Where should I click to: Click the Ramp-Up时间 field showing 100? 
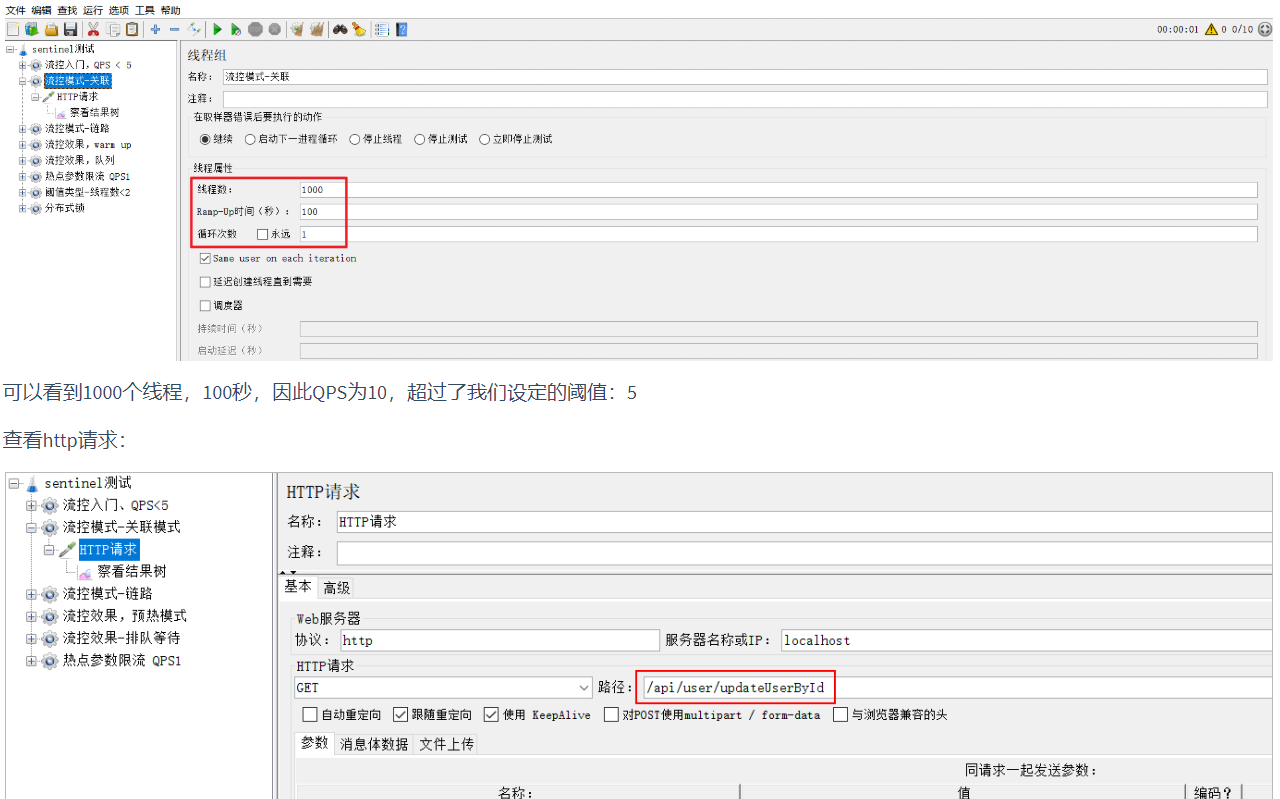point(778,212)
